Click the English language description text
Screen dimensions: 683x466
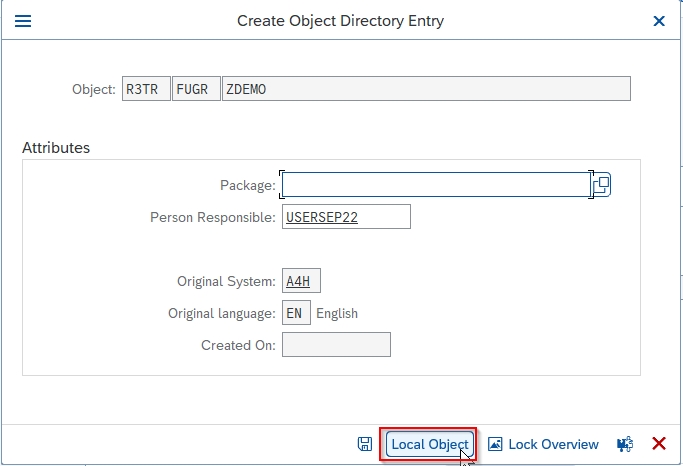337,313
